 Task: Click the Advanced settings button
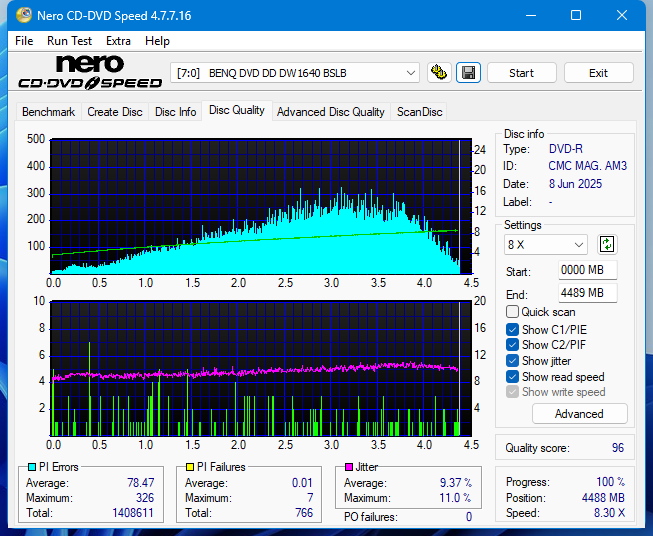coord(579,414)
